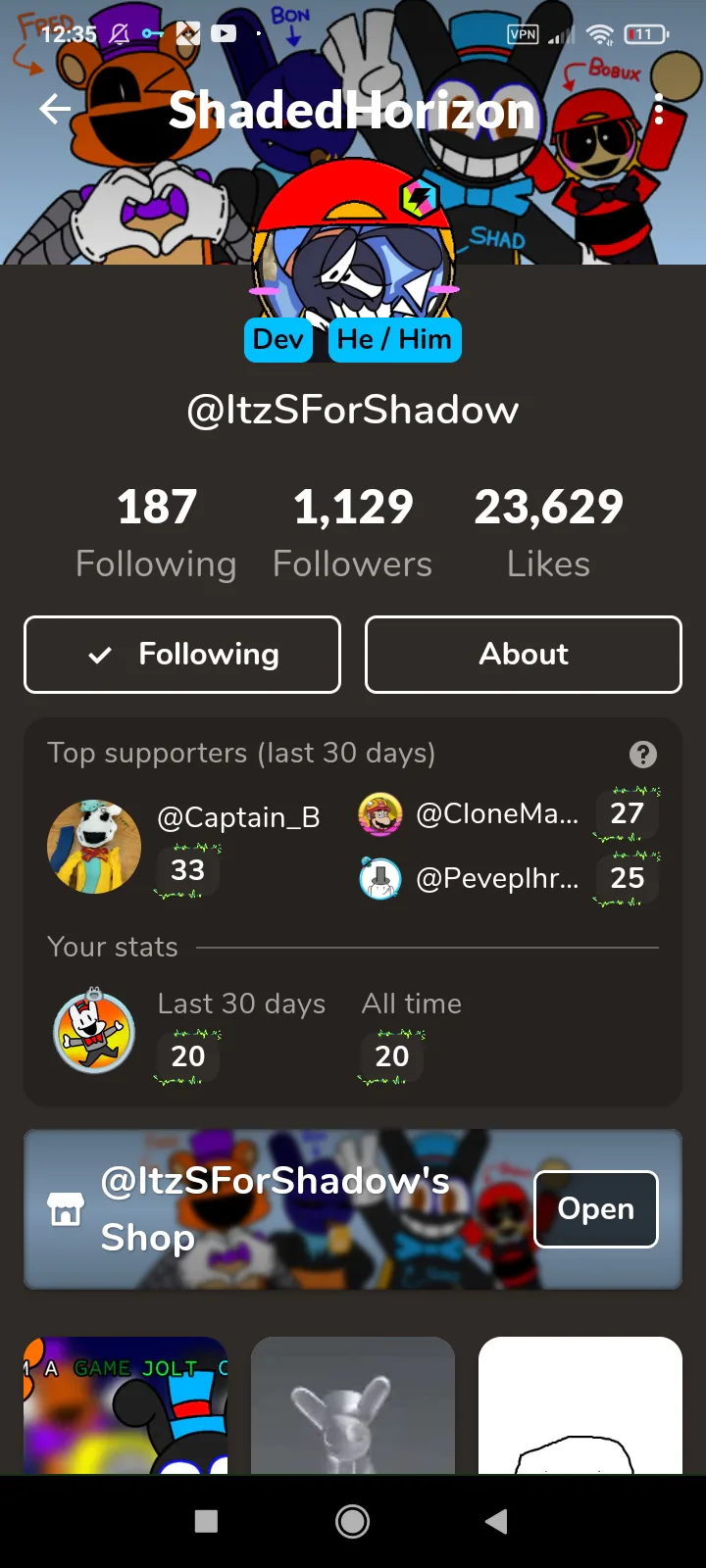Tap the shop storefront icon
The image size is (706, 1568).
(66, 1209)
